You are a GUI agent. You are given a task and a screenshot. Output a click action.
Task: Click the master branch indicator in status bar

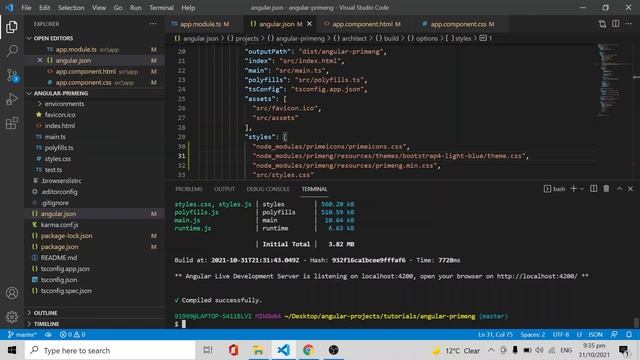[x=22, y=335]
